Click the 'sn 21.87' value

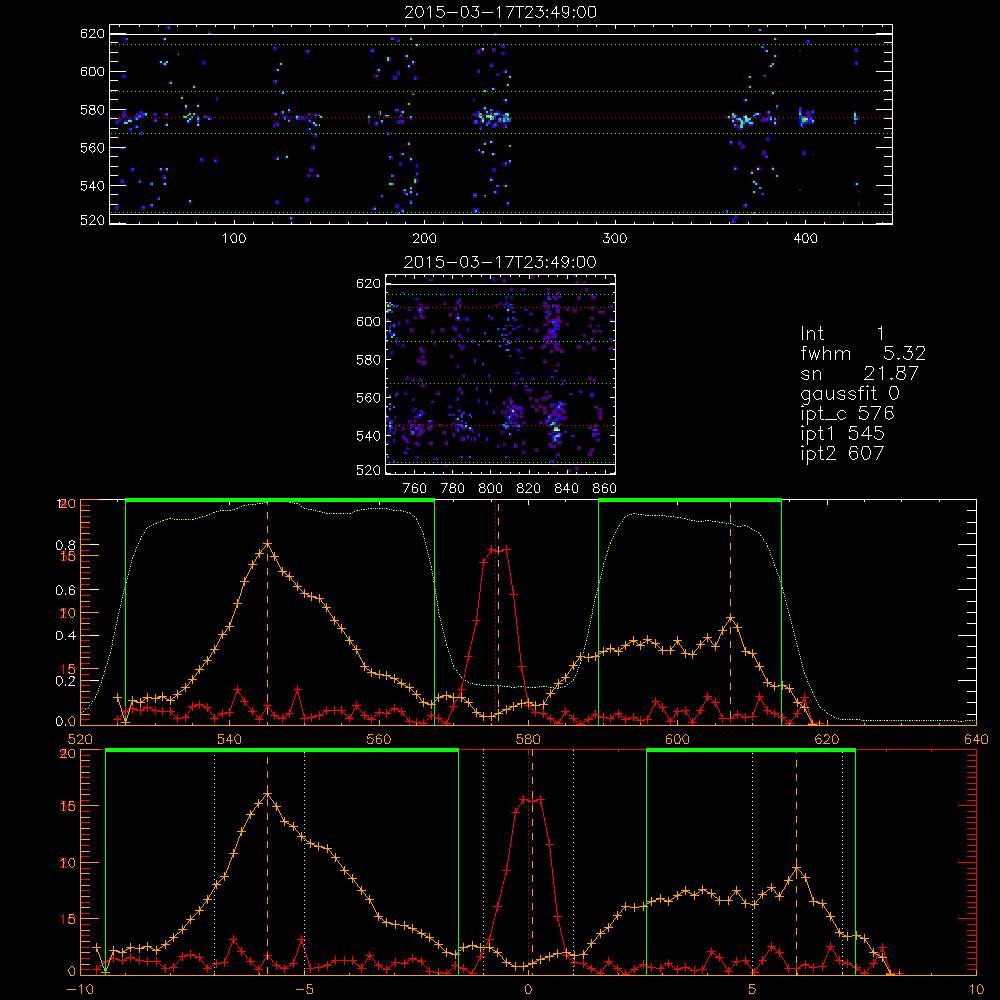(860, 373)
